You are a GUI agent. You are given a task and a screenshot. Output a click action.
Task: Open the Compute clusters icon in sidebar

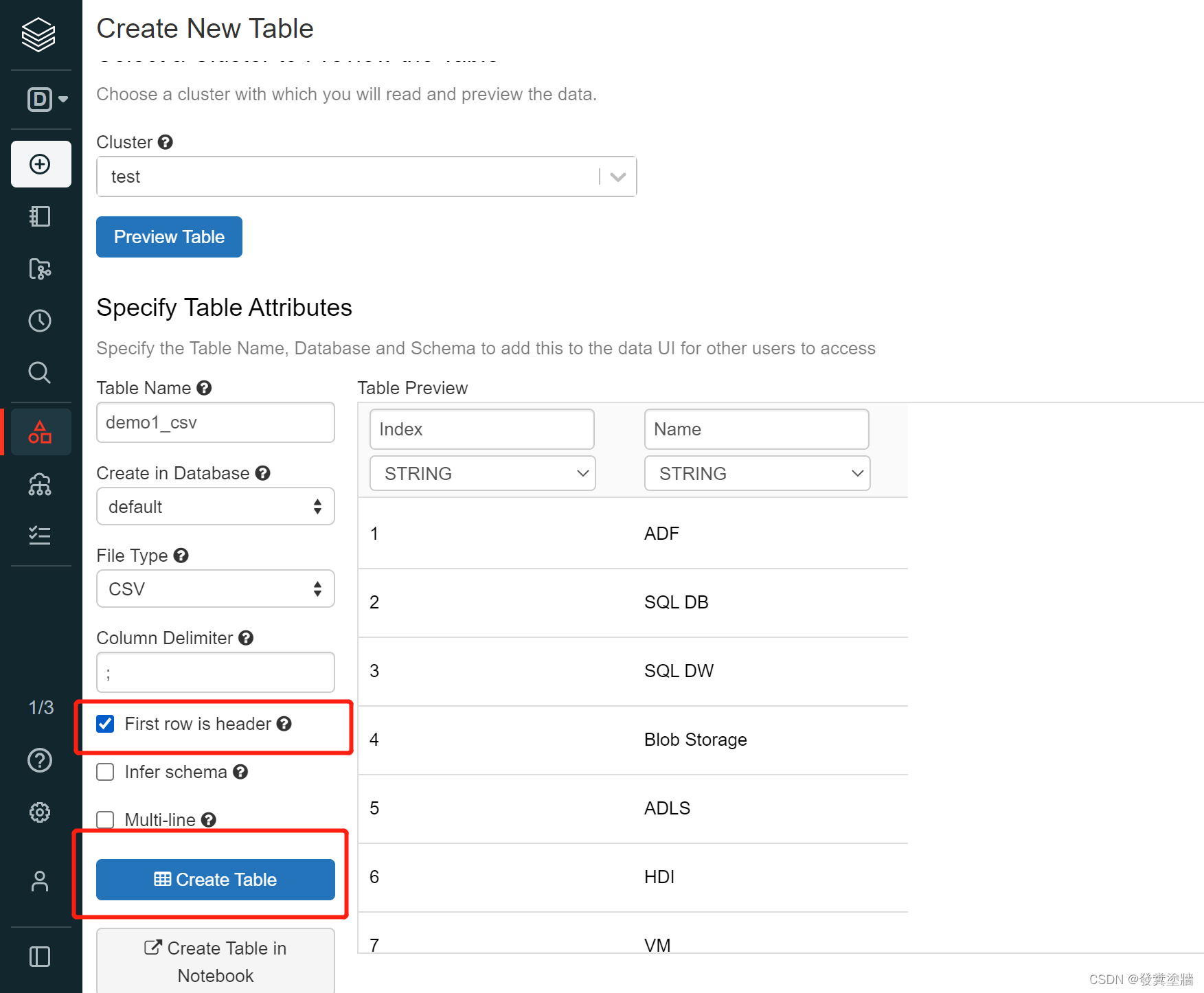point(40,484)
